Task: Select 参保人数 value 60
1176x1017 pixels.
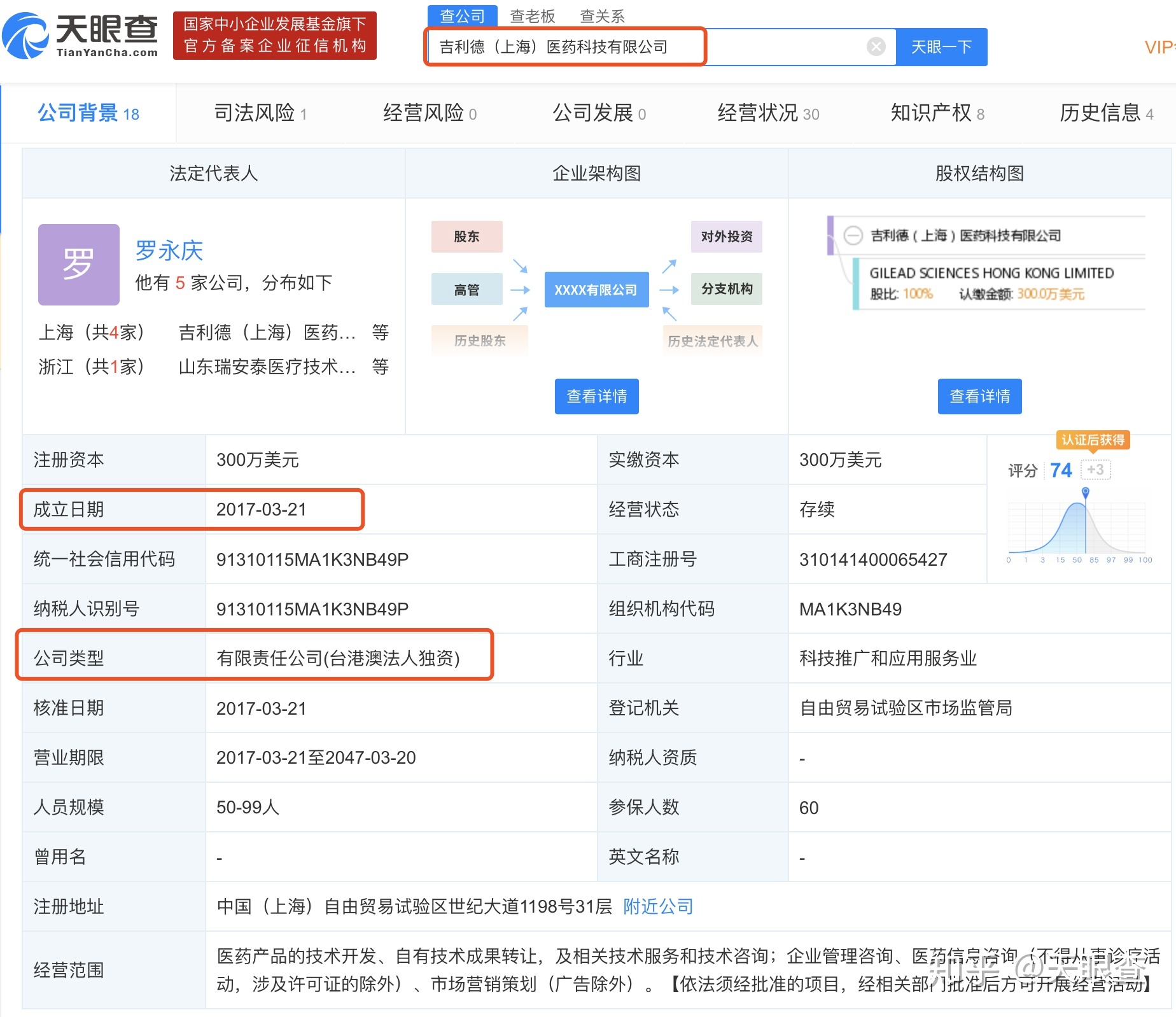Action: click(x=809, y=807)
